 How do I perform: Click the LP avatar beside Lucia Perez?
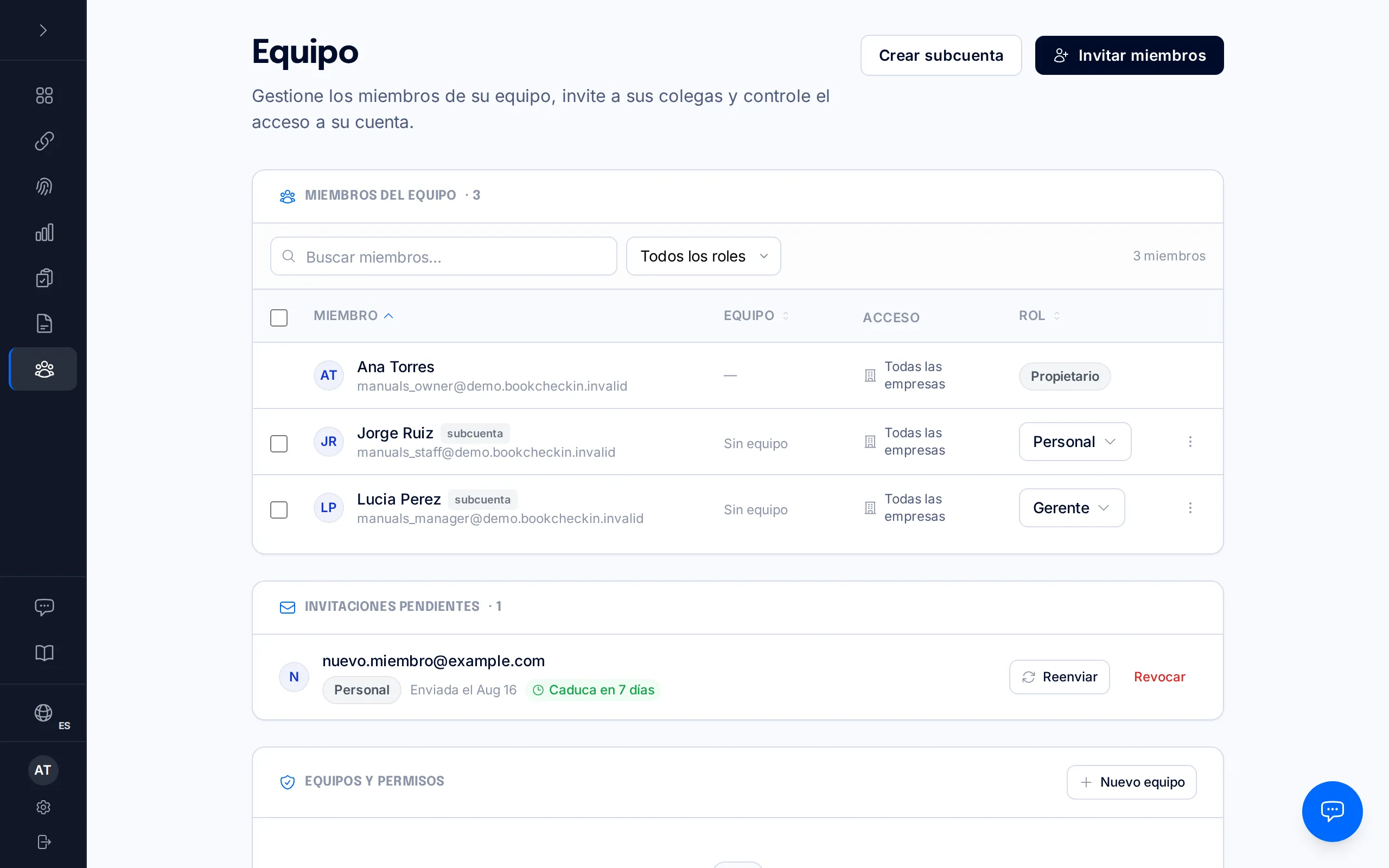coord(328,508)
